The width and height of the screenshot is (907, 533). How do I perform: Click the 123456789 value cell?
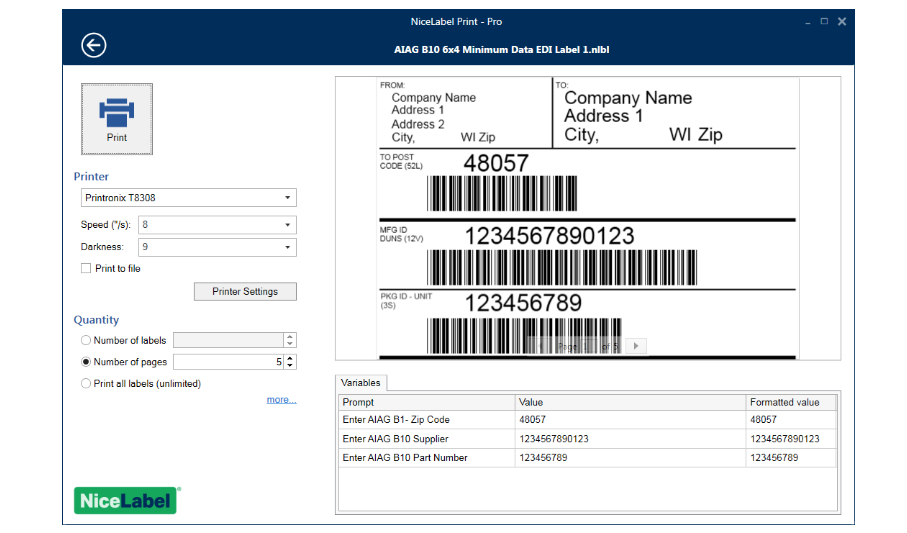click(x=631, y=458)
